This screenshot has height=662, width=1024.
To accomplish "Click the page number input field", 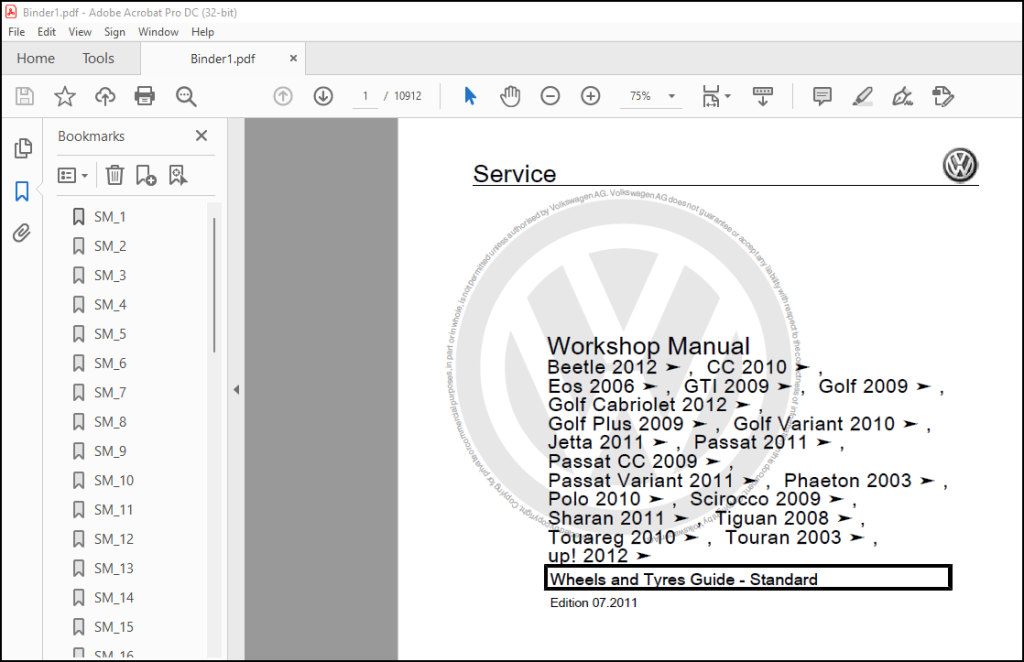I will tap(365, 97).
